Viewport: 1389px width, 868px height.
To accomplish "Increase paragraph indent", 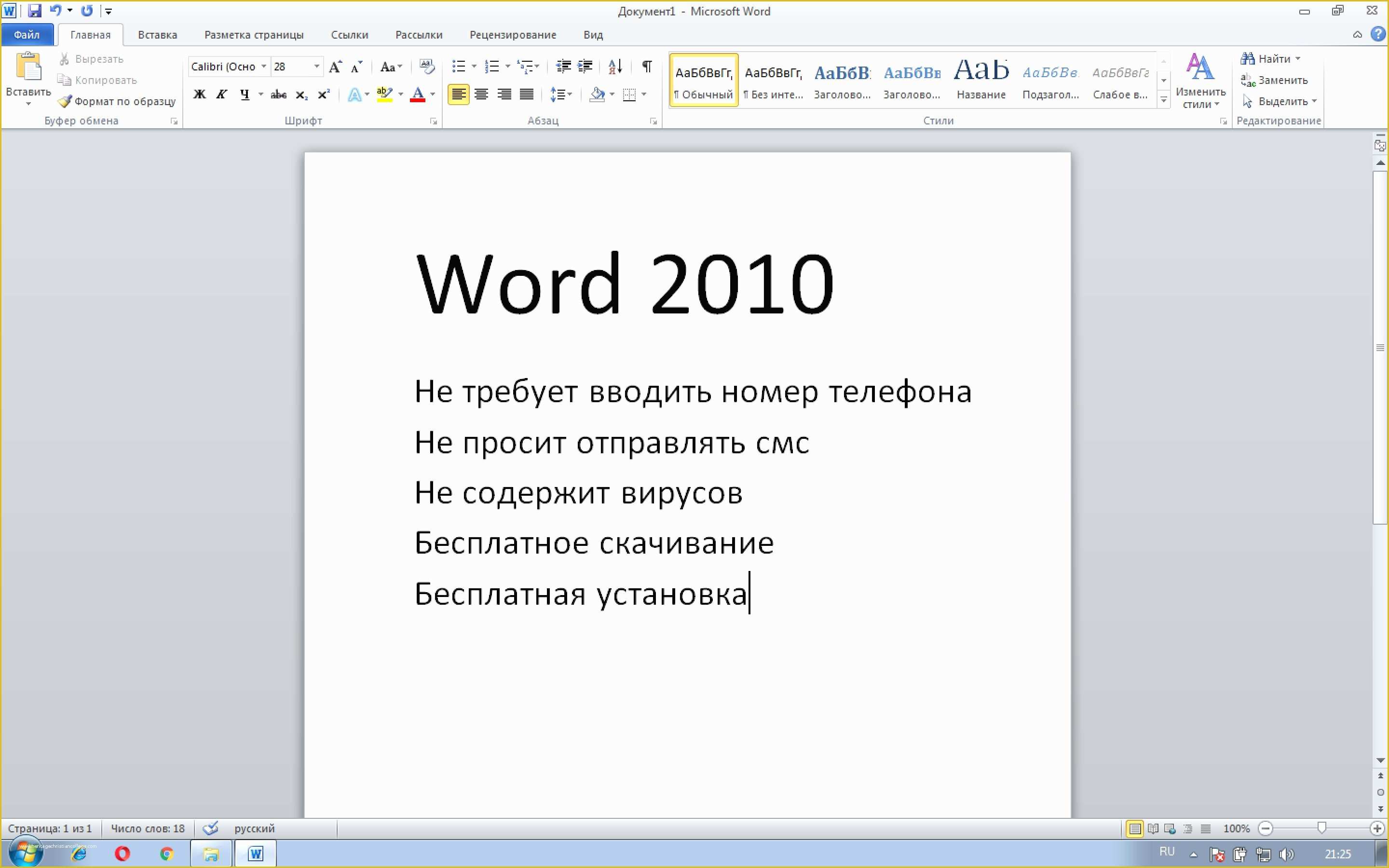I will pos(585,67).
